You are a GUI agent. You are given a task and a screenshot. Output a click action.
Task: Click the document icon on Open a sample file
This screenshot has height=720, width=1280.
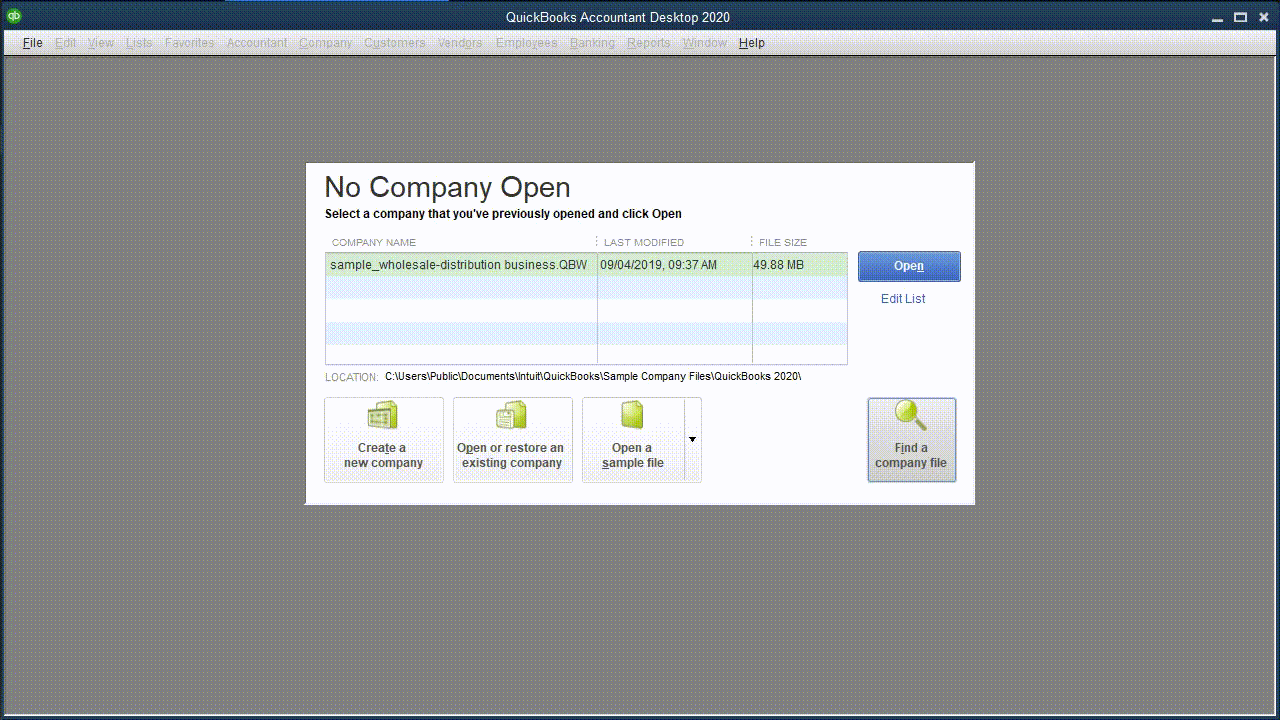click(x=633, y=415)
